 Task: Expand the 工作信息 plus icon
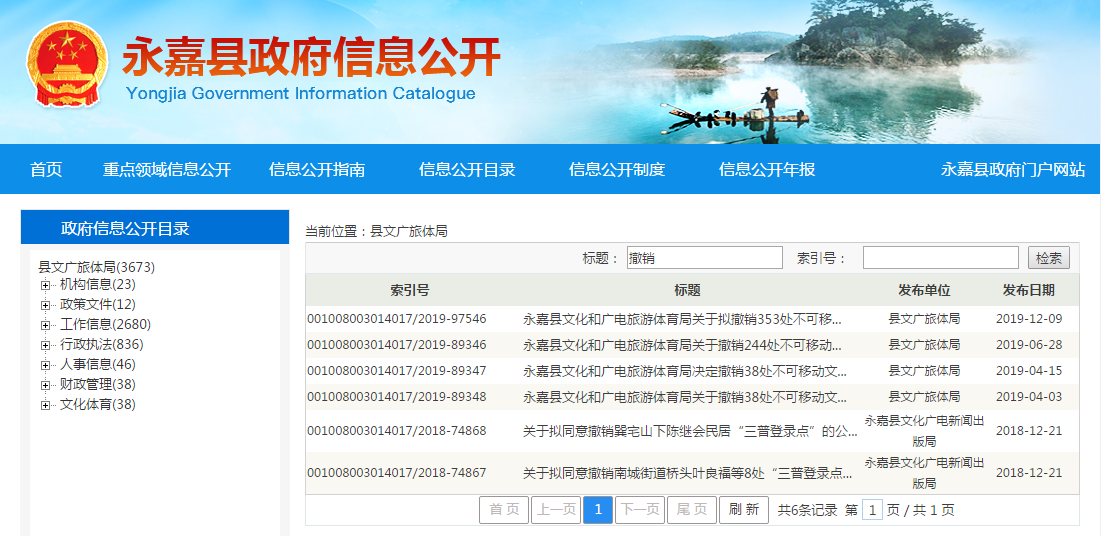coord(45,325)
